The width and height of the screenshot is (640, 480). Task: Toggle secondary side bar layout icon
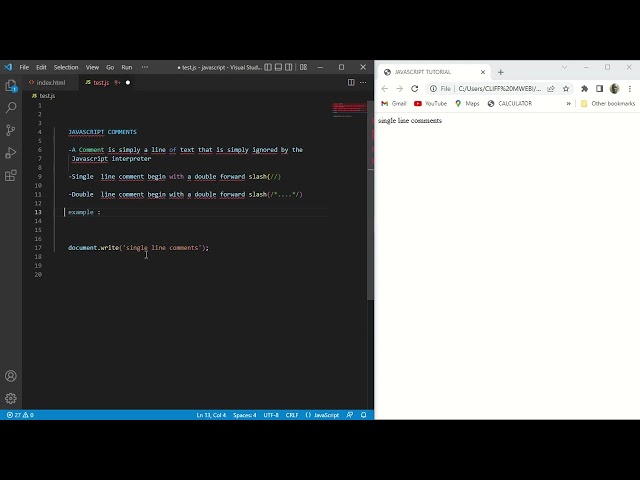click(x=289, y=67)
